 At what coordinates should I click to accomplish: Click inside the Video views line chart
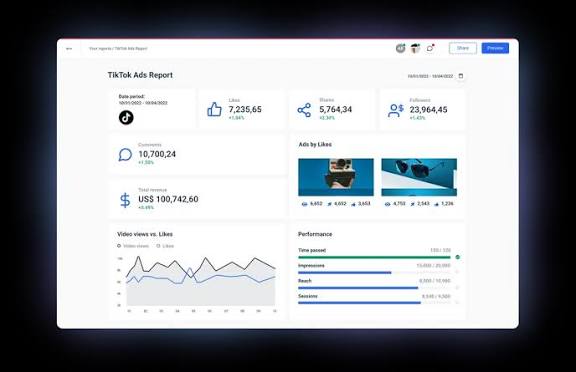point(201,281)
